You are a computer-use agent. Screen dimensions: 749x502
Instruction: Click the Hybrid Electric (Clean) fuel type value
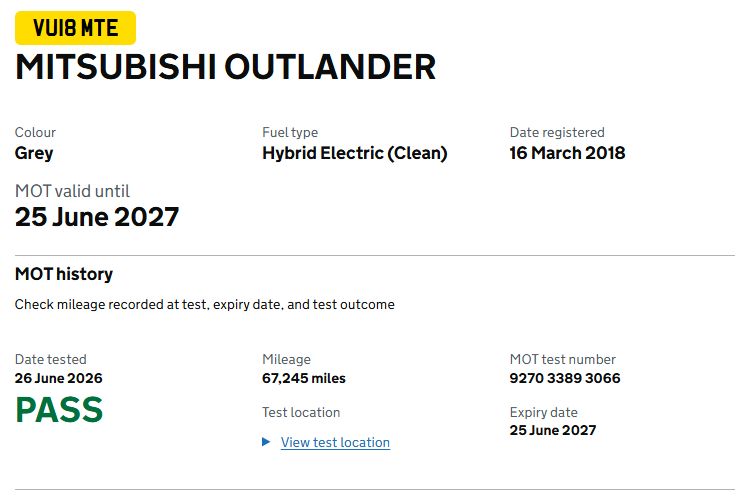point(354,153)
